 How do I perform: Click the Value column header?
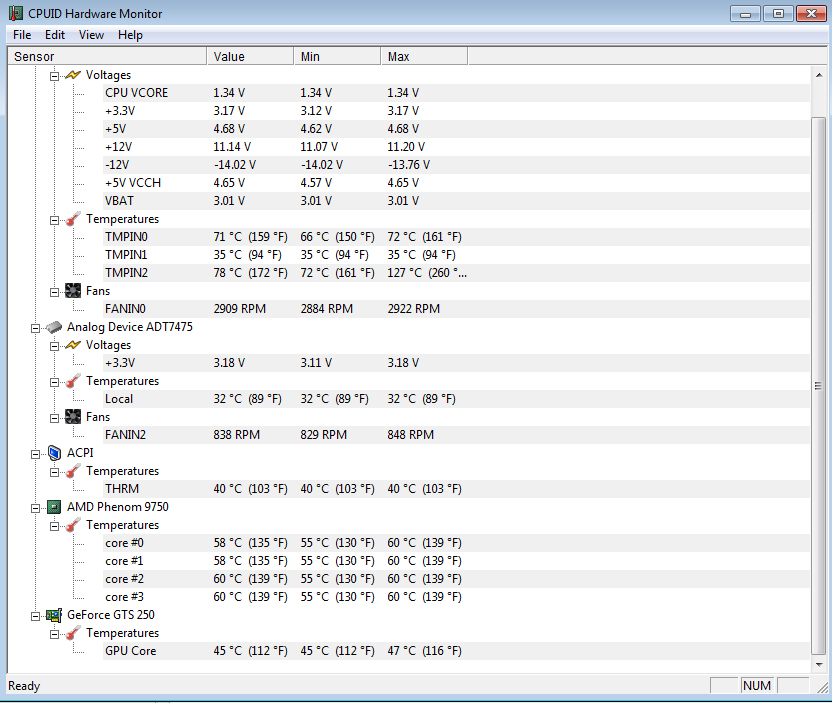(249, 57)
